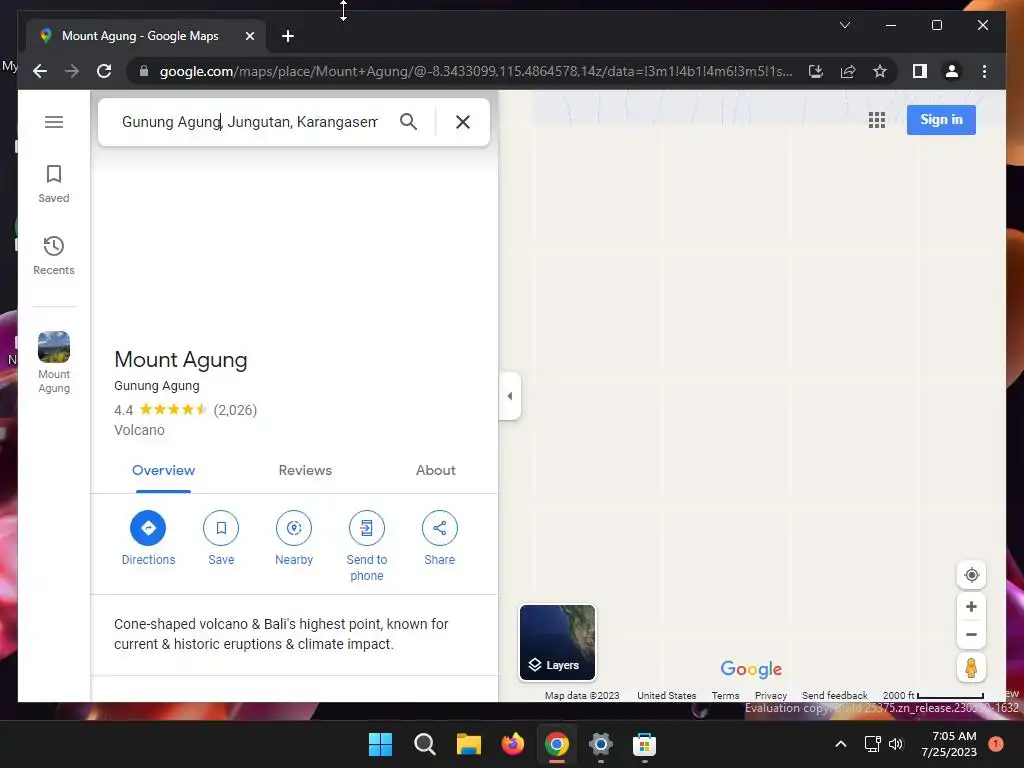1024x768 pixels.
Task: Open File Explorer from taskbar
Action: point(468,744)
